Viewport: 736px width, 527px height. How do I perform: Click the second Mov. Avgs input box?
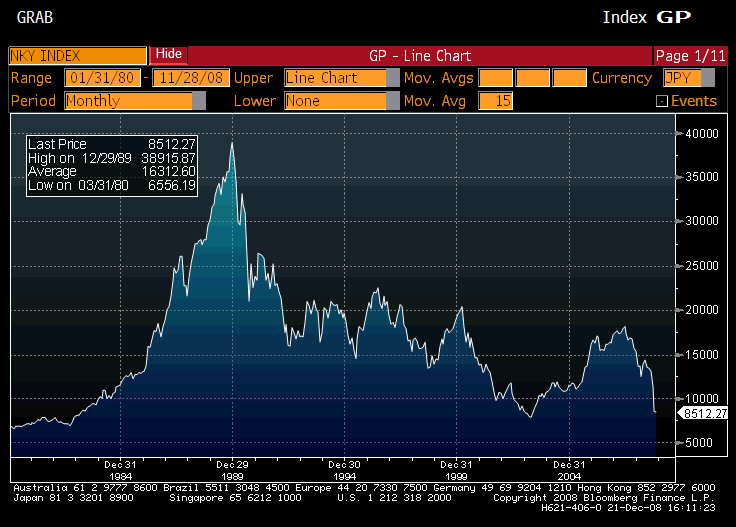point(533,78)
